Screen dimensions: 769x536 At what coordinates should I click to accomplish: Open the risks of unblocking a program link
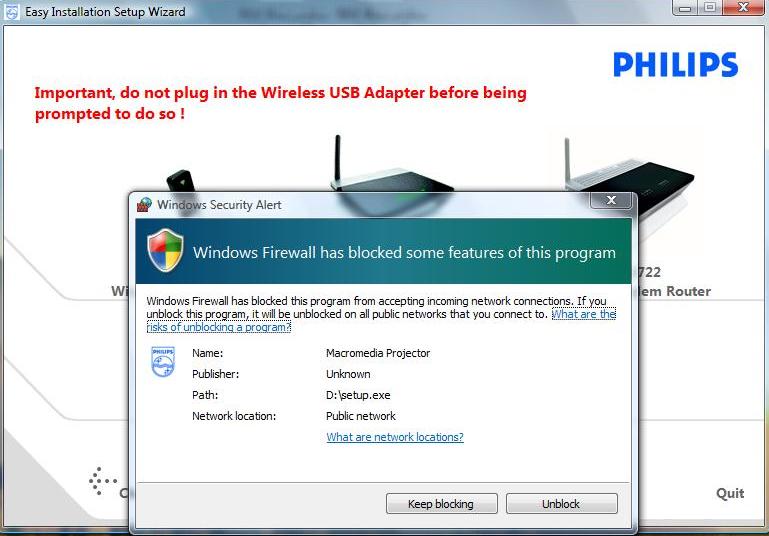(x=381, y=320)
